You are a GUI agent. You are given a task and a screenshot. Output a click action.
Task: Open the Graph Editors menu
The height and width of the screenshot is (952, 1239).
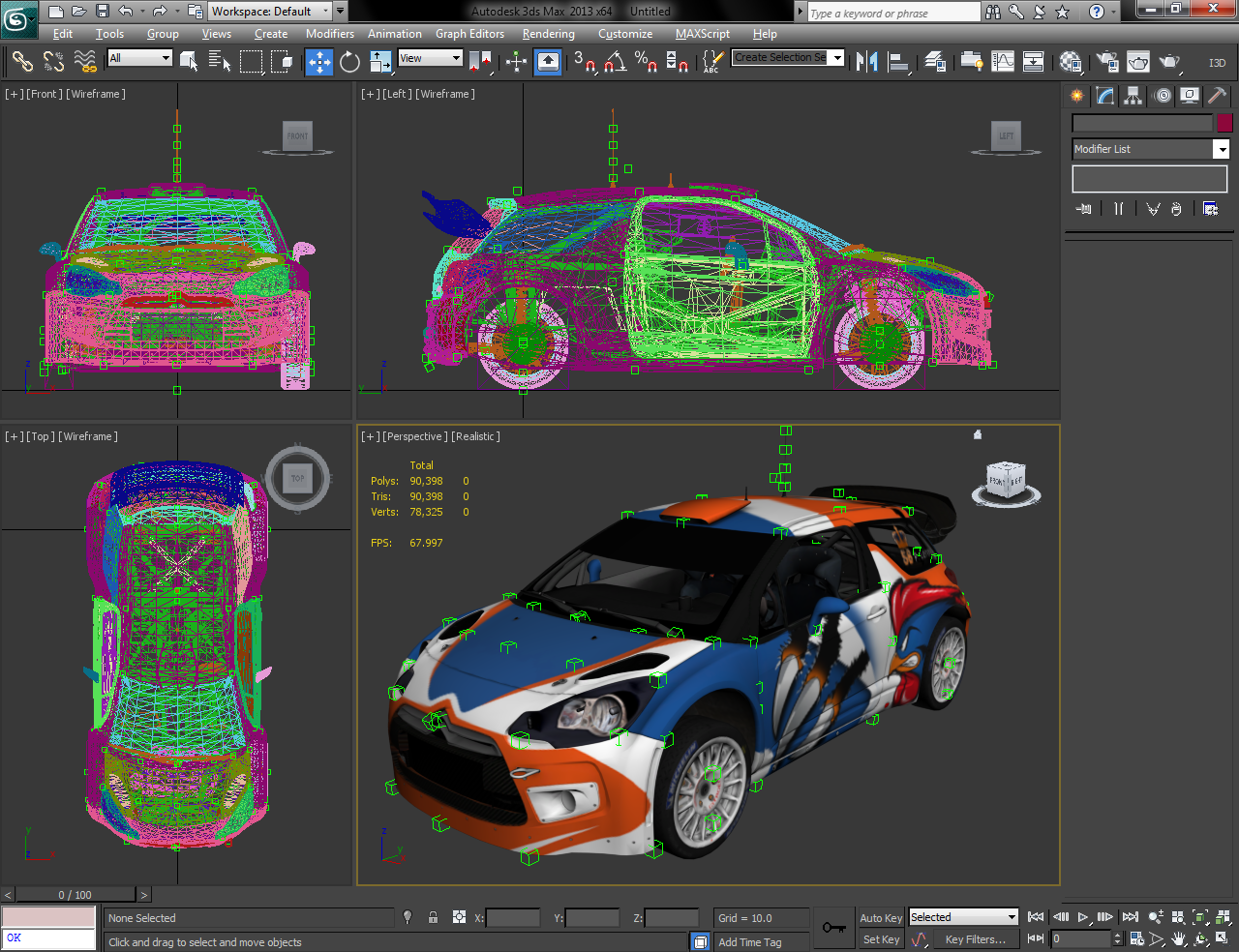469,34
